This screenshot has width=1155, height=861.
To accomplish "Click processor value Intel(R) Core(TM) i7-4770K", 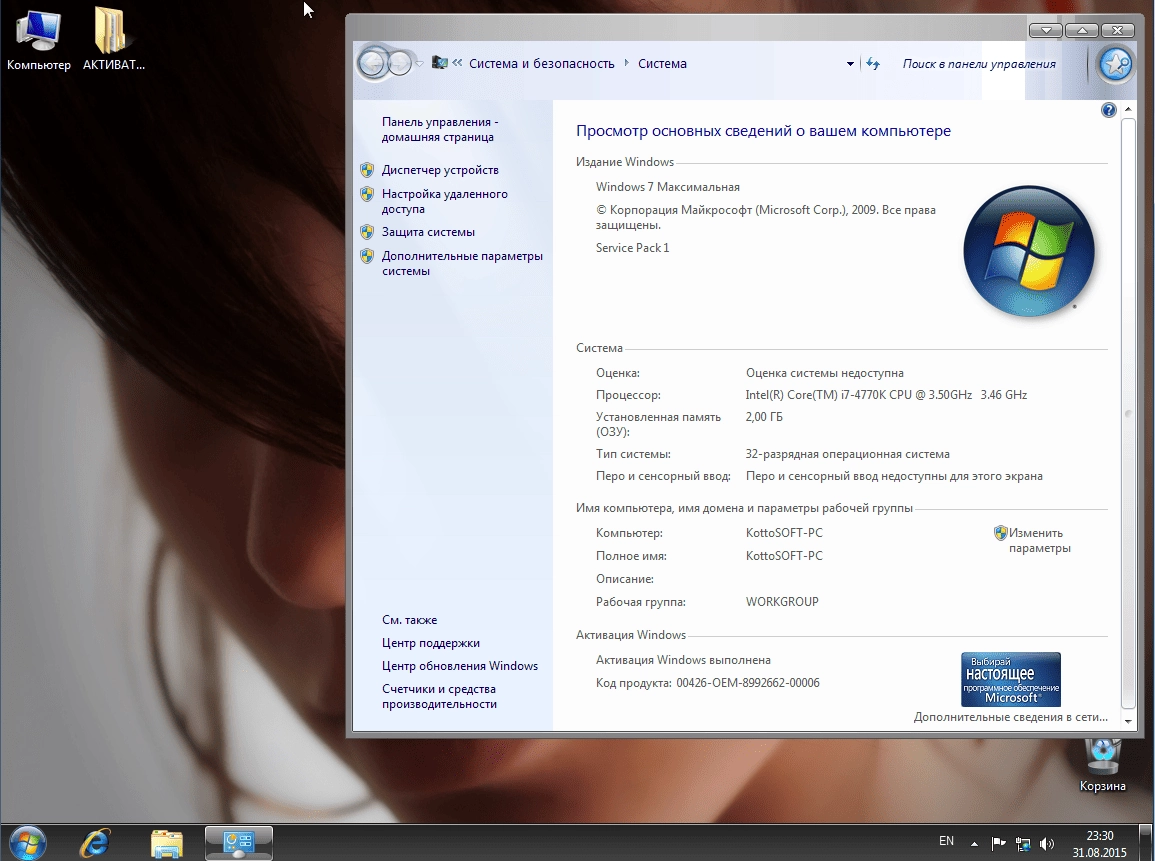I will (886, 395).
